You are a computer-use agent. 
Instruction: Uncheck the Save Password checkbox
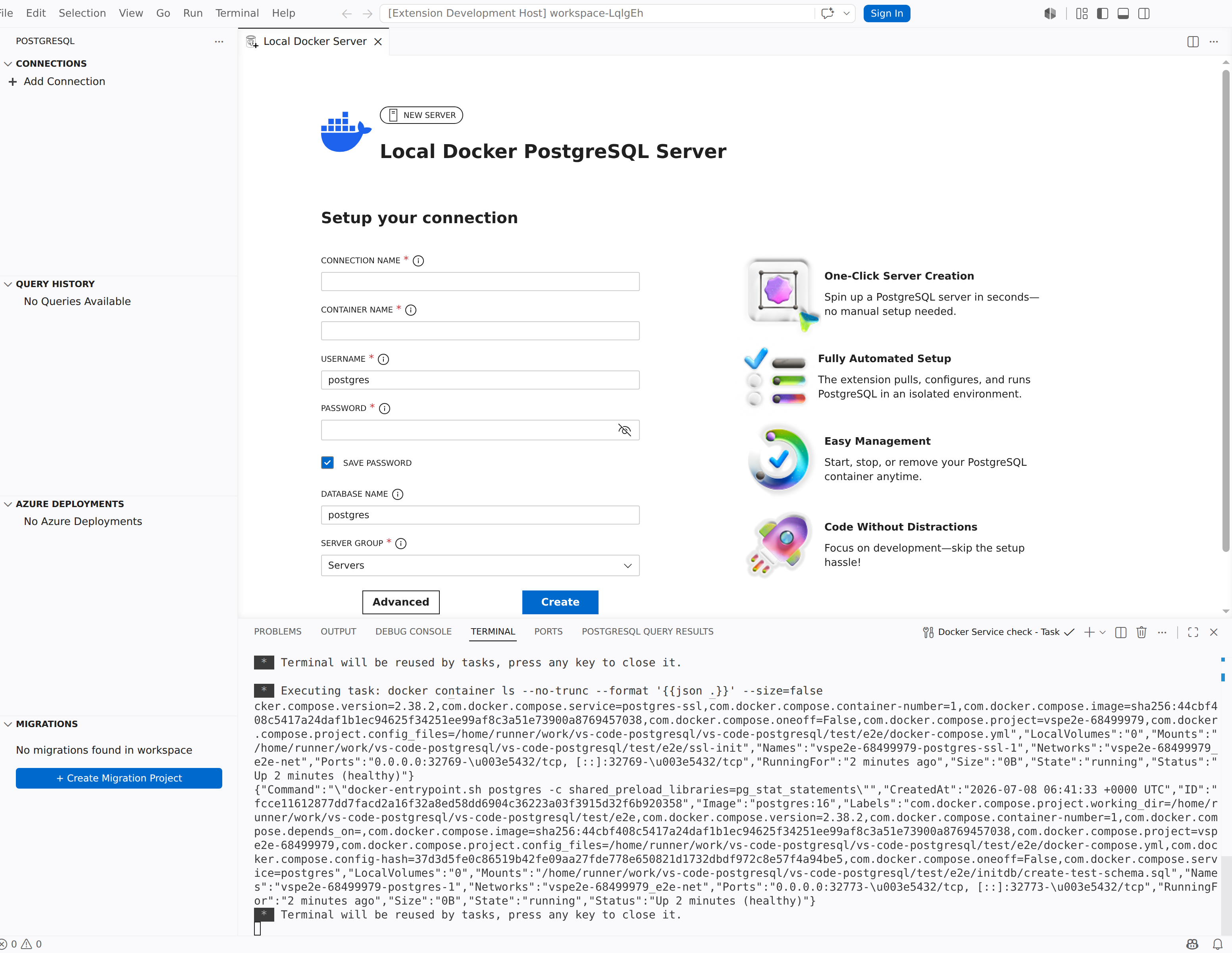327,463
